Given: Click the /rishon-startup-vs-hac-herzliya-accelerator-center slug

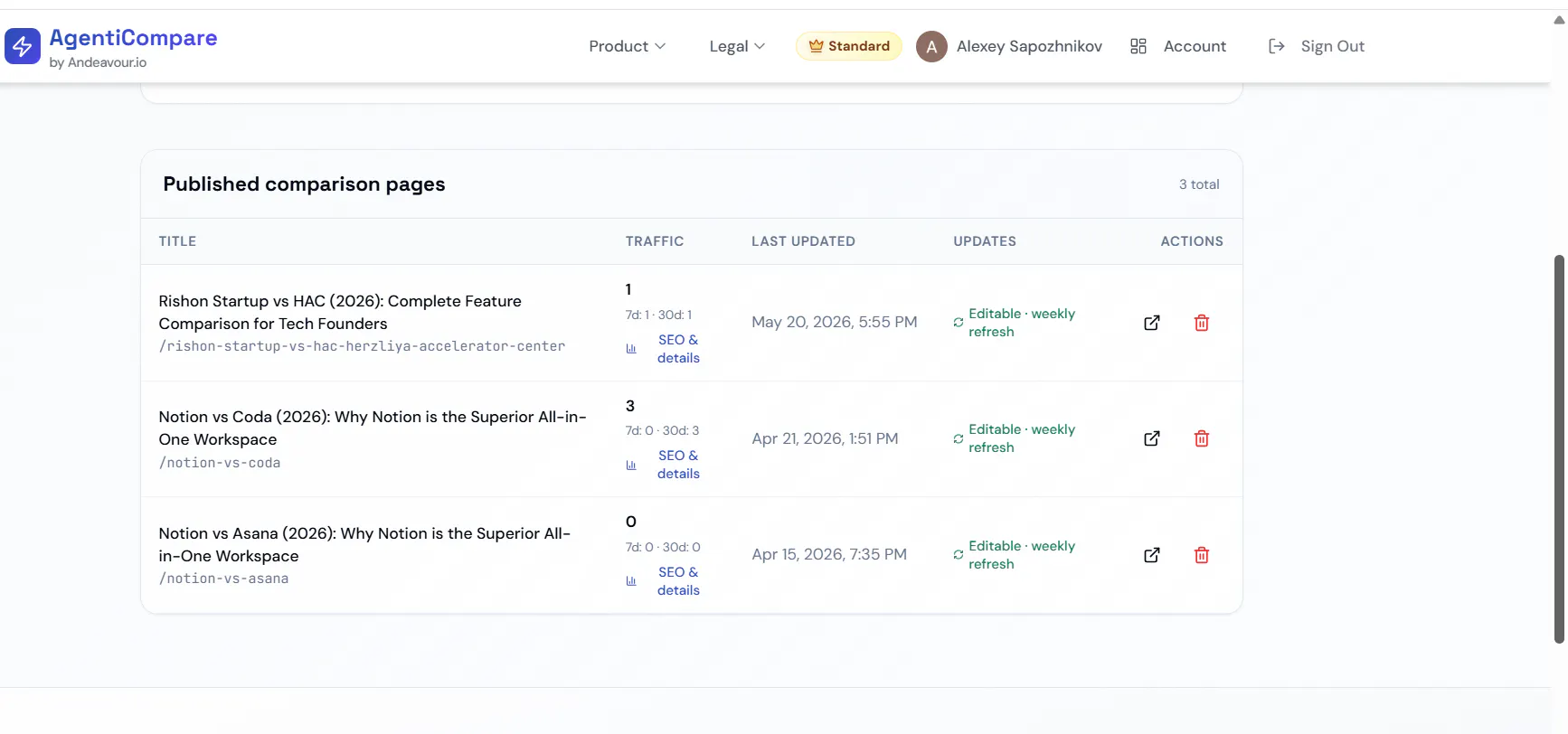Looking at the screenshot, I should point(362,346).
